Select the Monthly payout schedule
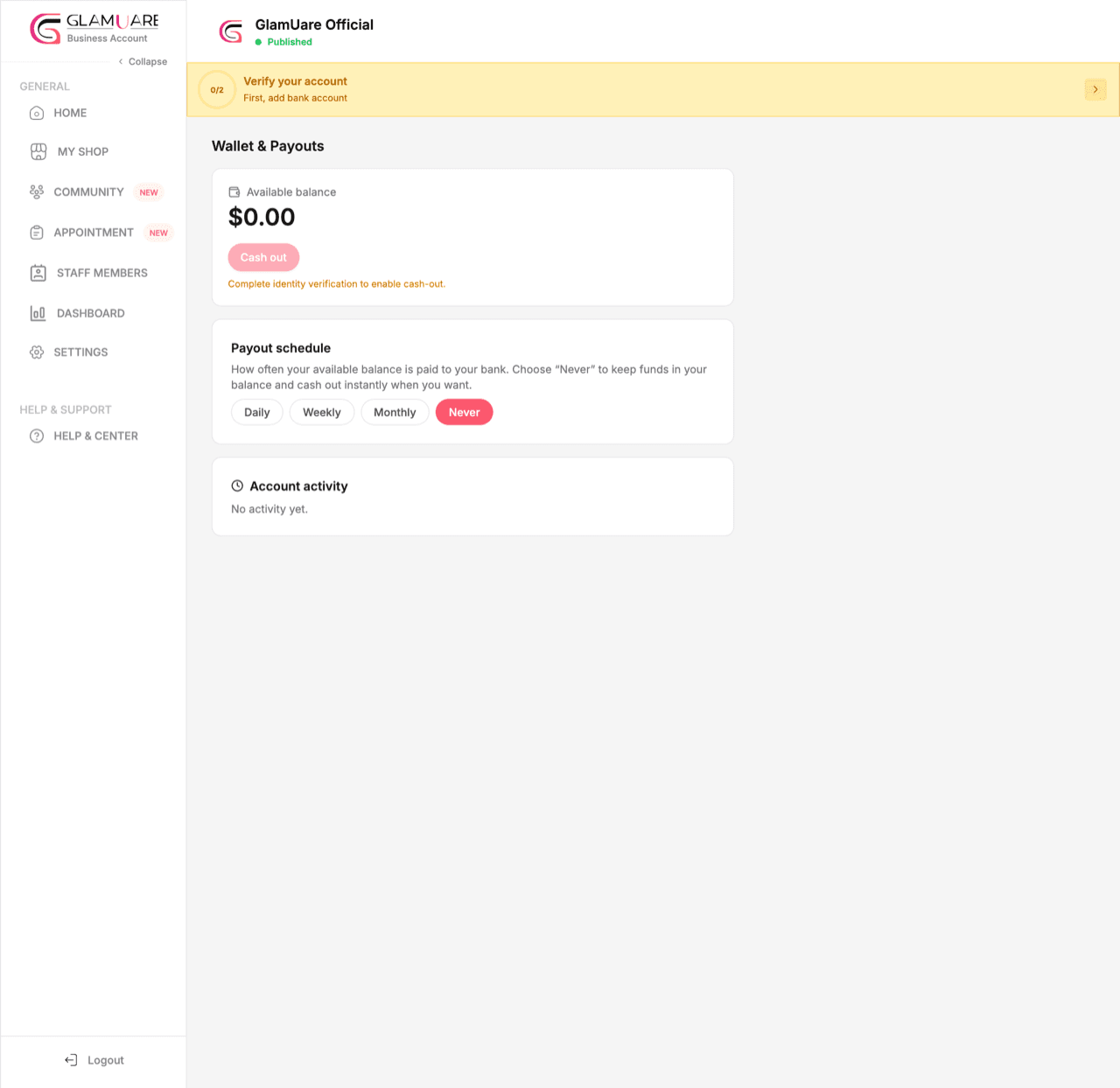The height and width of the screenshot is (1088, 1120). click(x=395, y=412)
